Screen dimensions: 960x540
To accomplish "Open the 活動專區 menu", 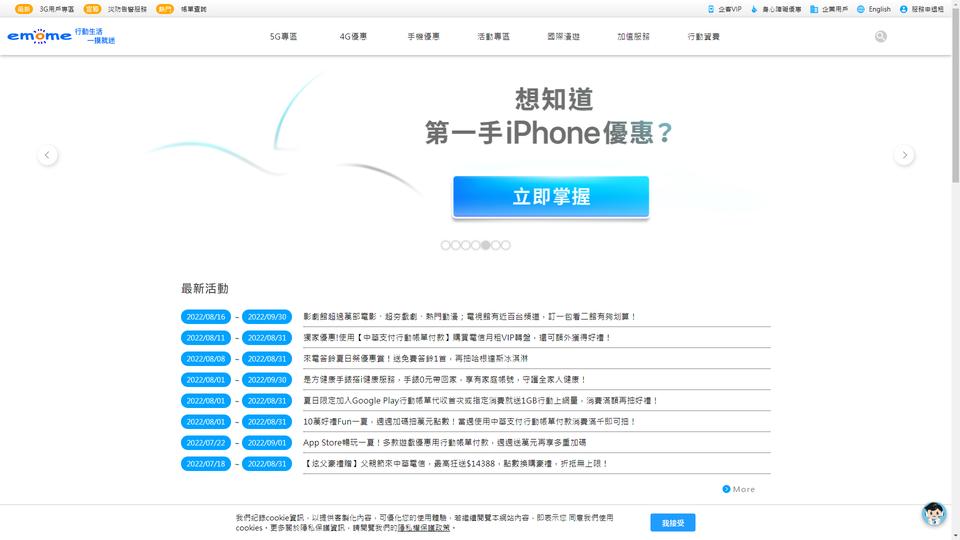I will 493,37.
